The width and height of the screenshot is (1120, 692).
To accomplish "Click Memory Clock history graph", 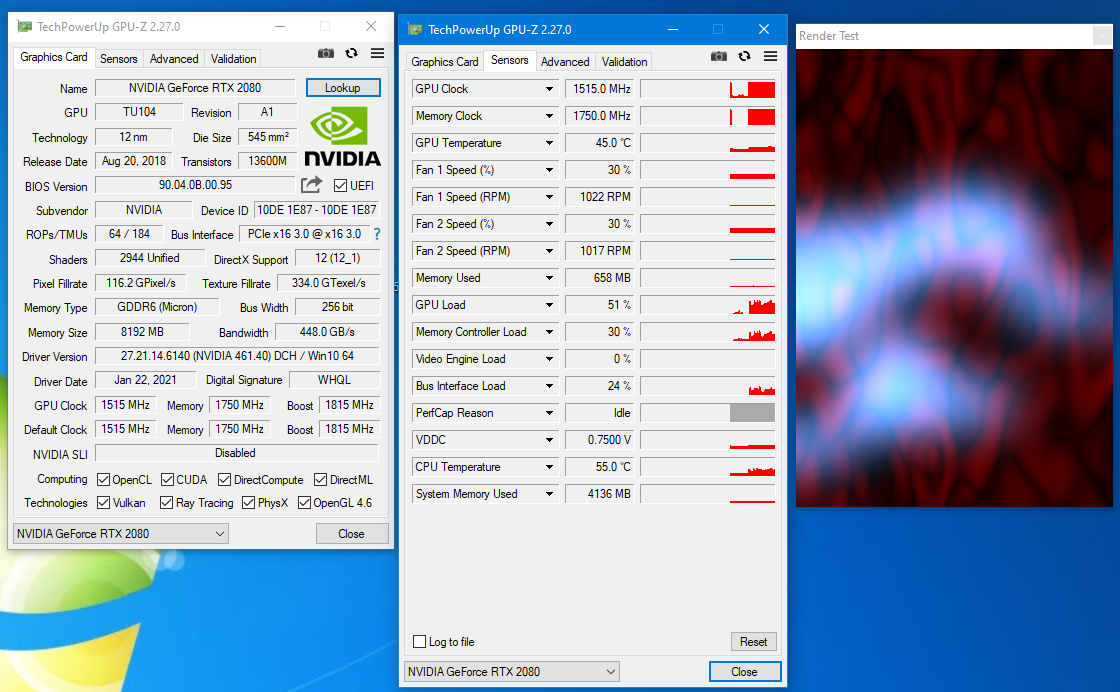I will [707, 116].
